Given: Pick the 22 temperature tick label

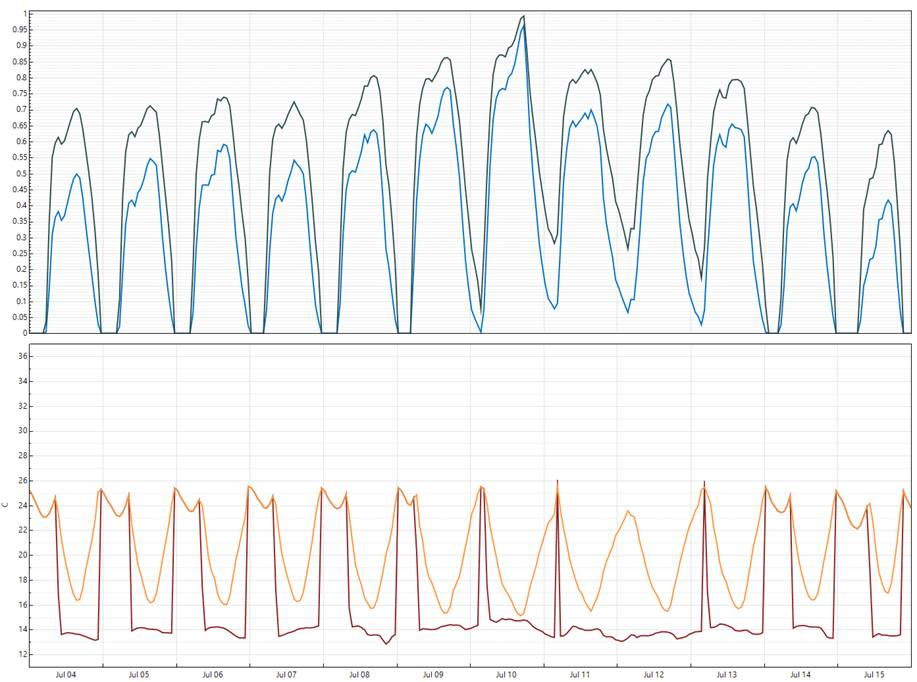Looking at the screenshot, I should click(x=23, y=530).
